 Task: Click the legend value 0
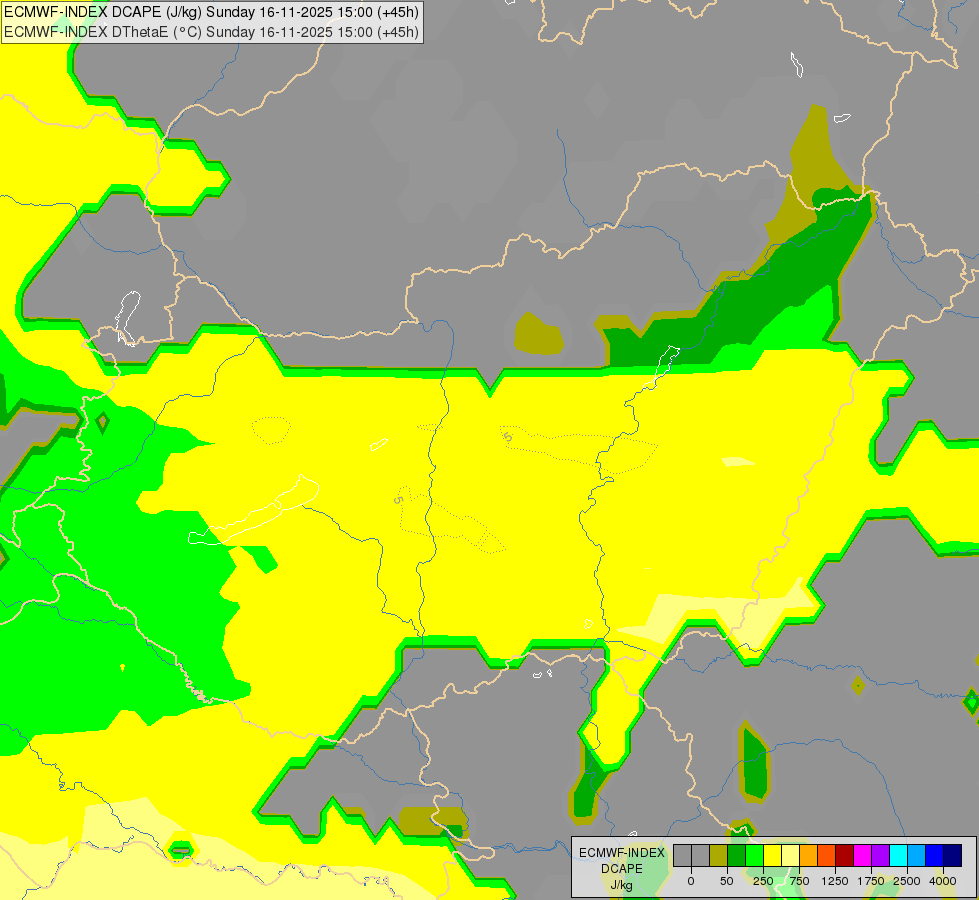(x=691, y=881)
